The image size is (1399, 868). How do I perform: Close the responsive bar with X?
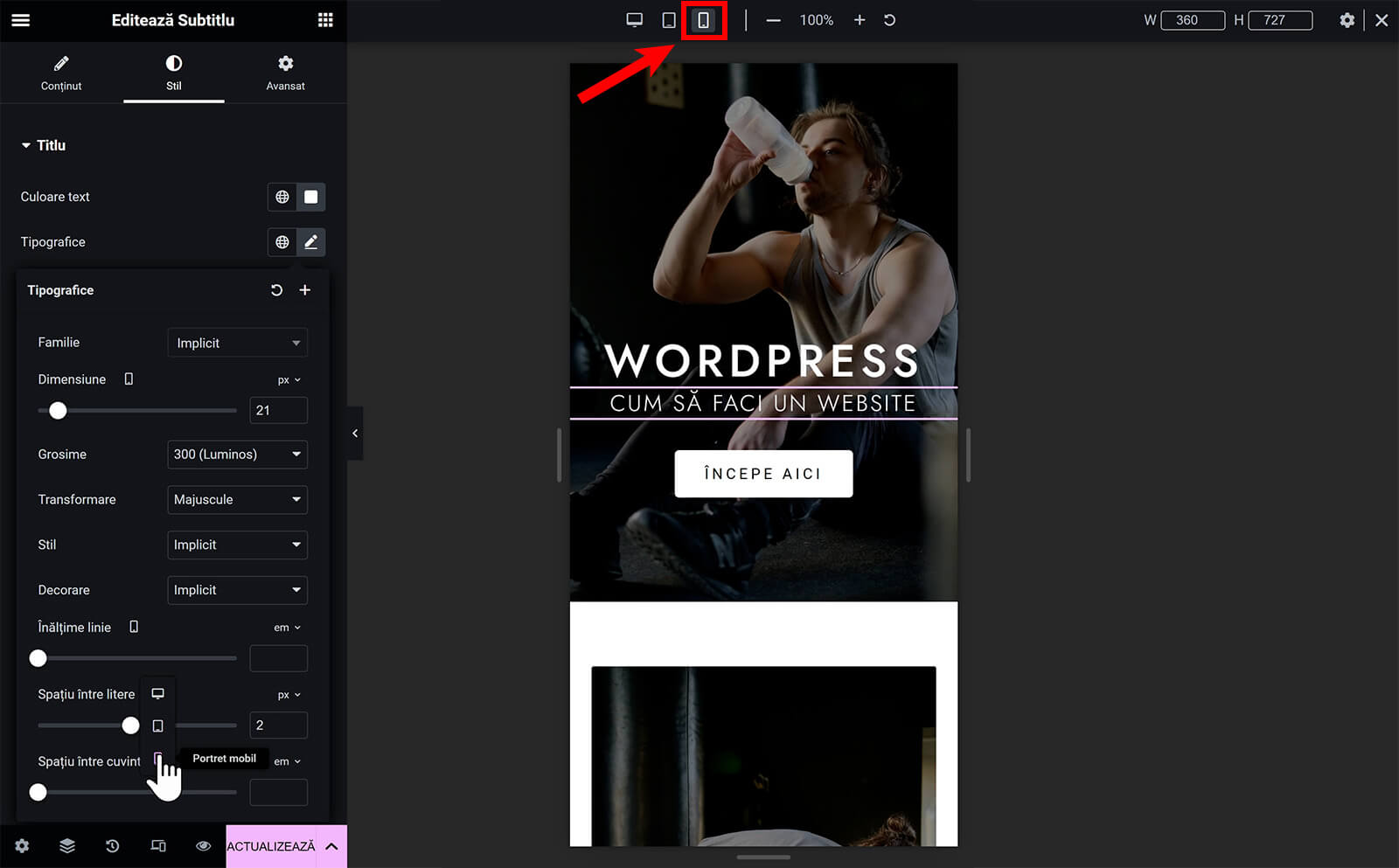pyautogui.click(x=1382, y=20)
